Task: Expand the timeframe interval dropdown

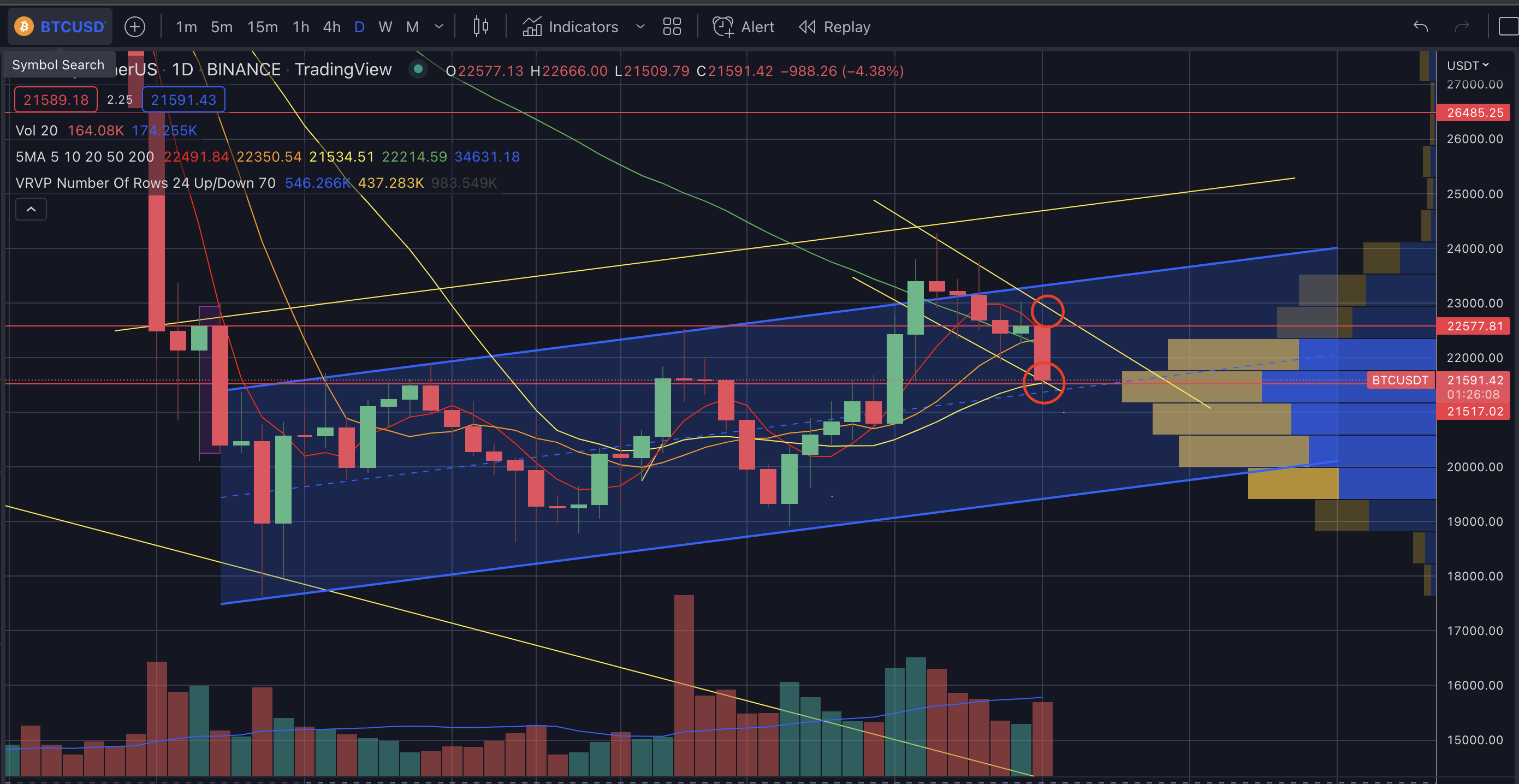Action: [x=438, y=27]
